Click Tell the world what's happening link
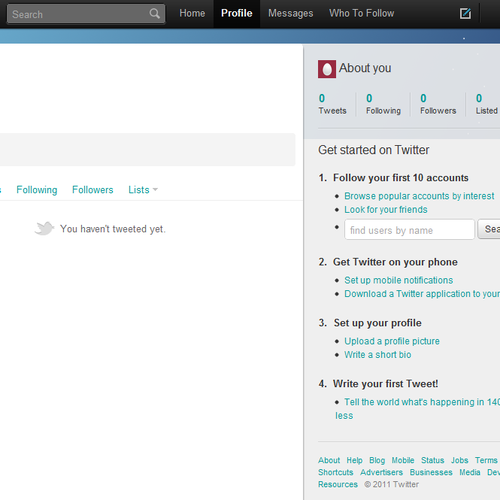This screenshot has height=500, width=500. tap(422, 402)
